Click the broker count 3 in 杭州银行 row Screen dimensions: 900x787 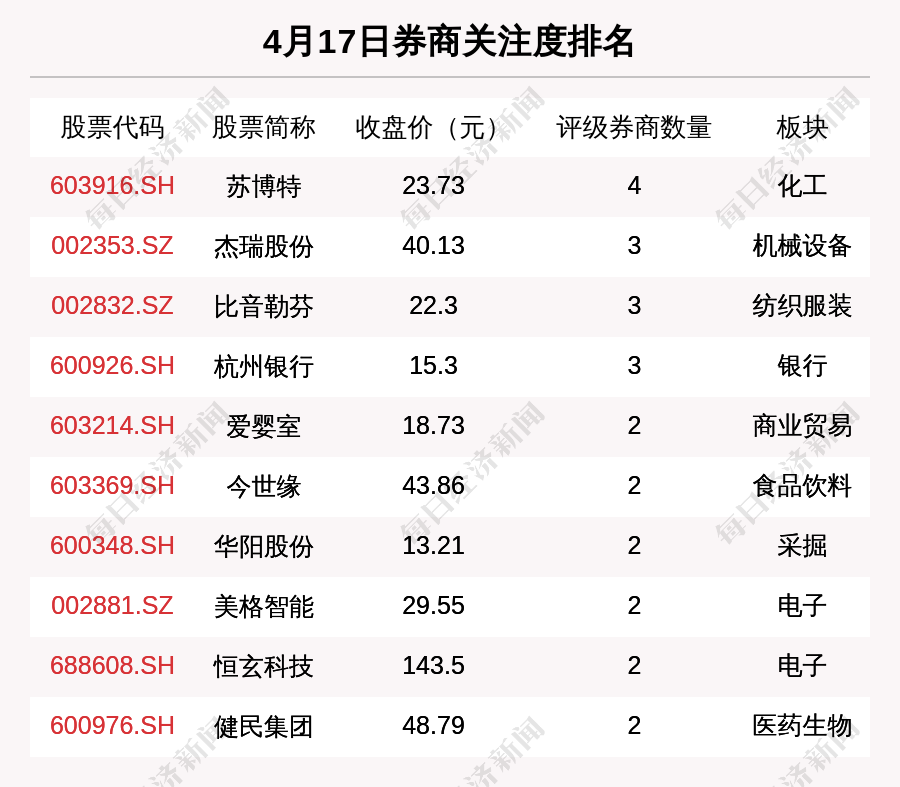pos(634,366)
